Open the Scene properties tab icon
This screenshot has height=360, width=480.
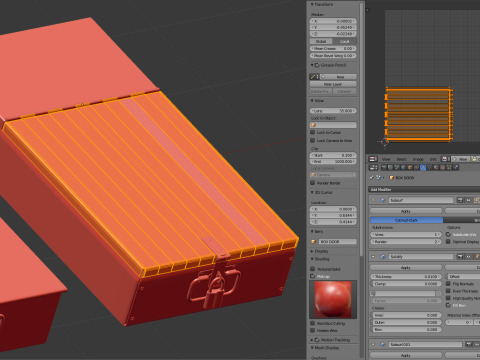tap(397, 167)
